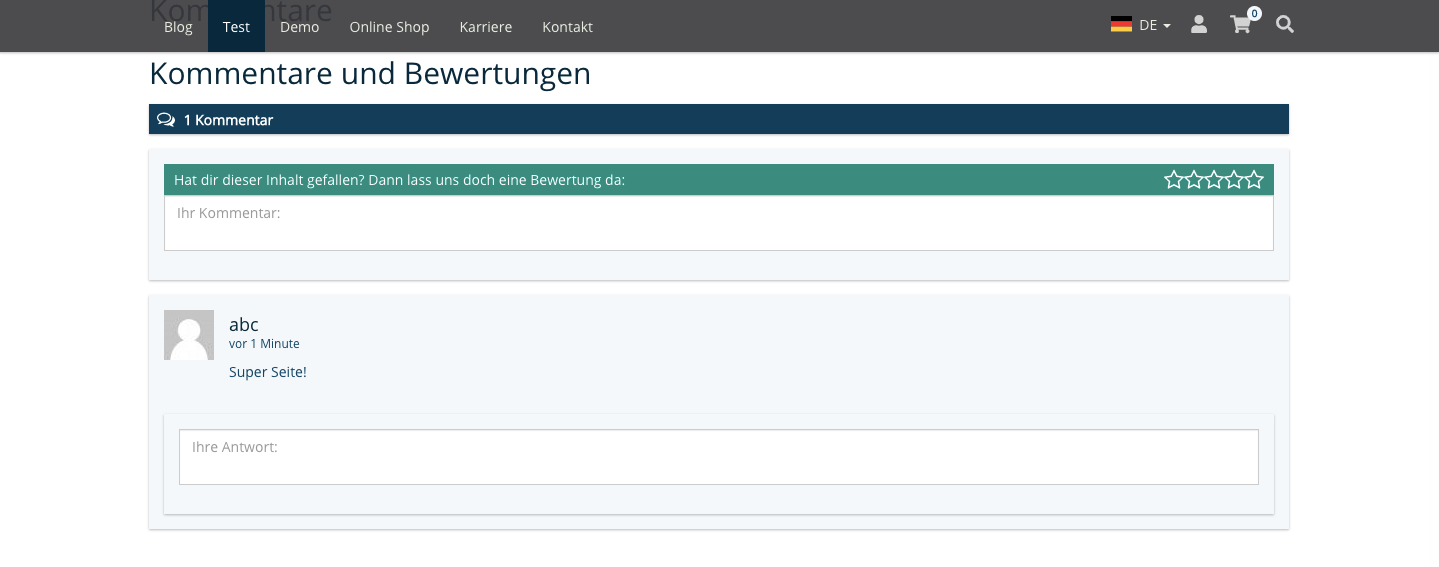Rate with the fifth star
Viewport: 1439px width, 567px height.
tap(1254, 180)
